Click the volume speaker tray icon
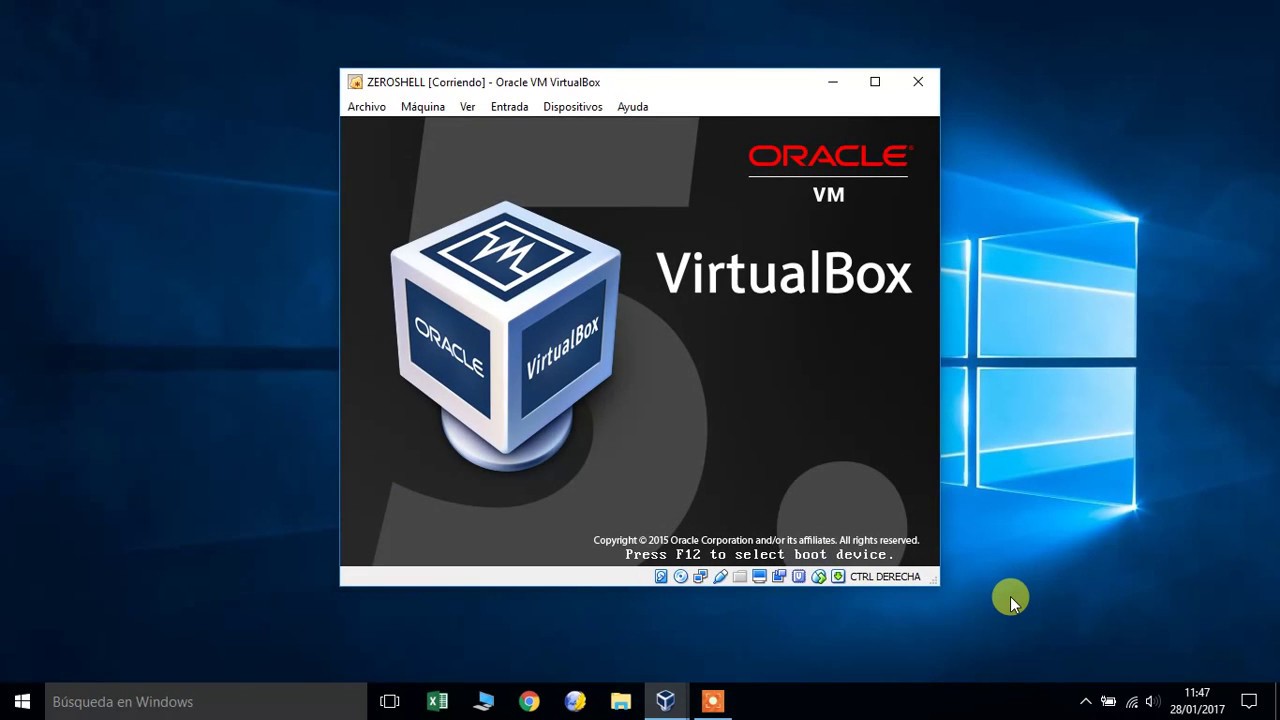 click(x=1153, y=701)
